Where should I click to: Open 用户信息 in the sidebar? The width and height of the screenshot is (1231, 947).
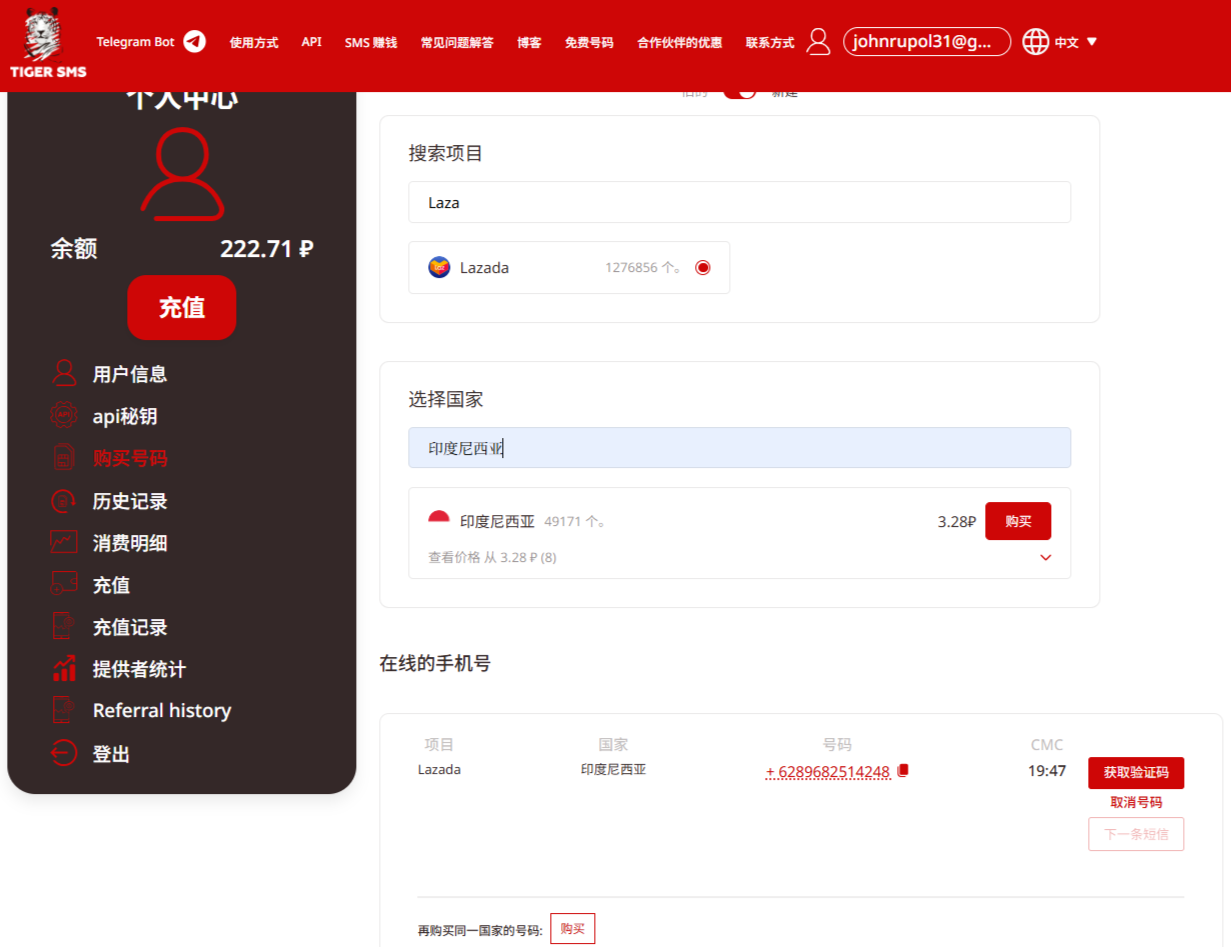click(130, 374)
